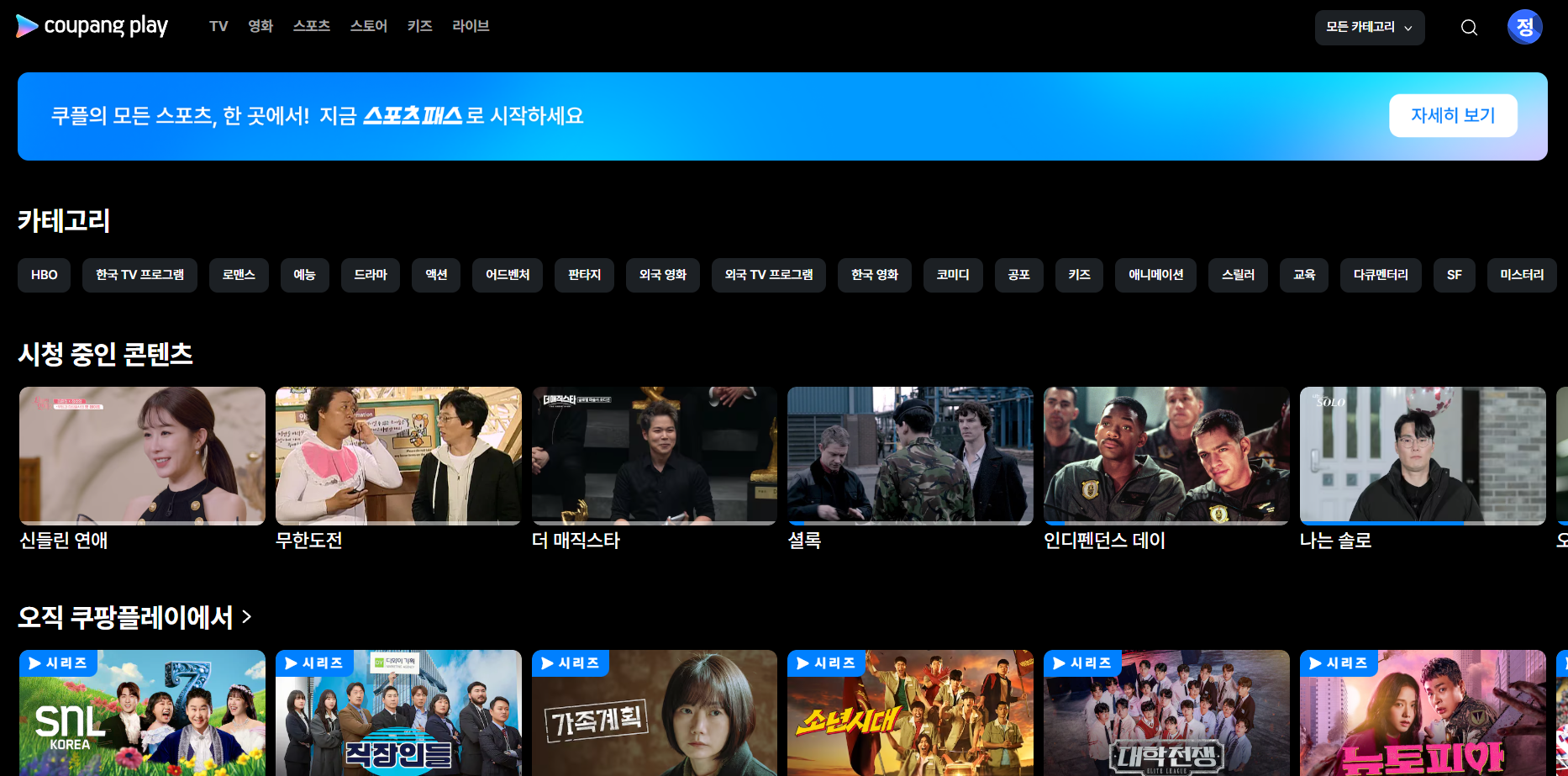Select the 한국 영화 category chip
The height and width of the screenshot is (776, 1568).
click(x=875, y=275)
